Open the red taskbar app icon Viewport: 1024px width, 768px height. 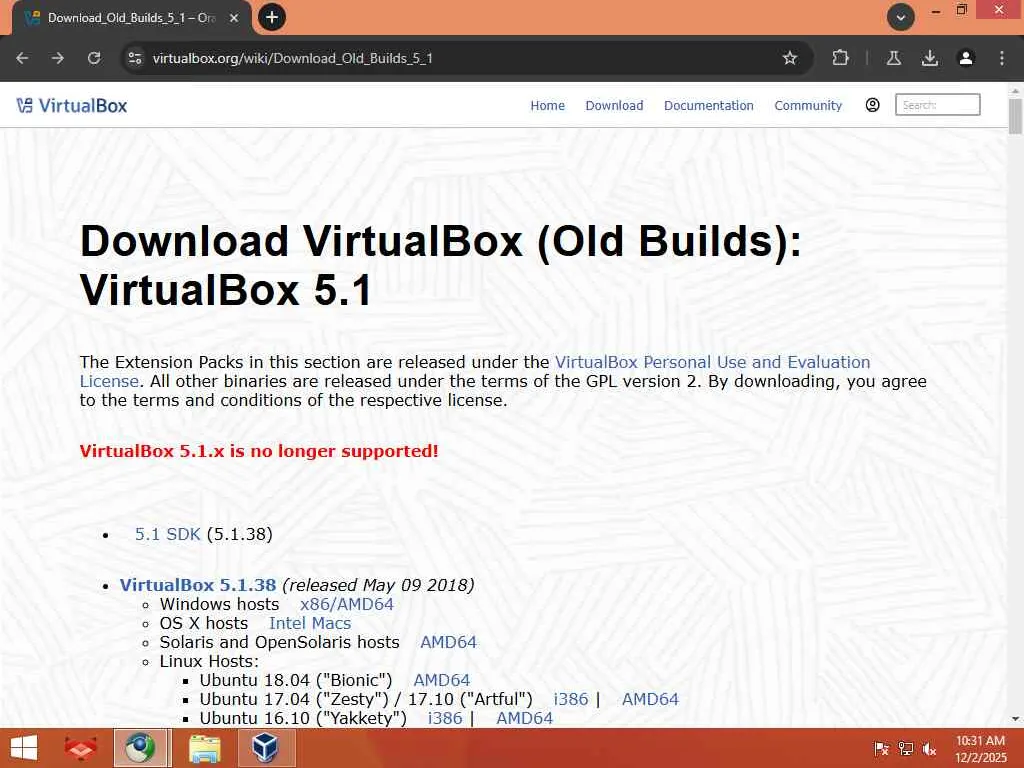(x=80, y=748)
